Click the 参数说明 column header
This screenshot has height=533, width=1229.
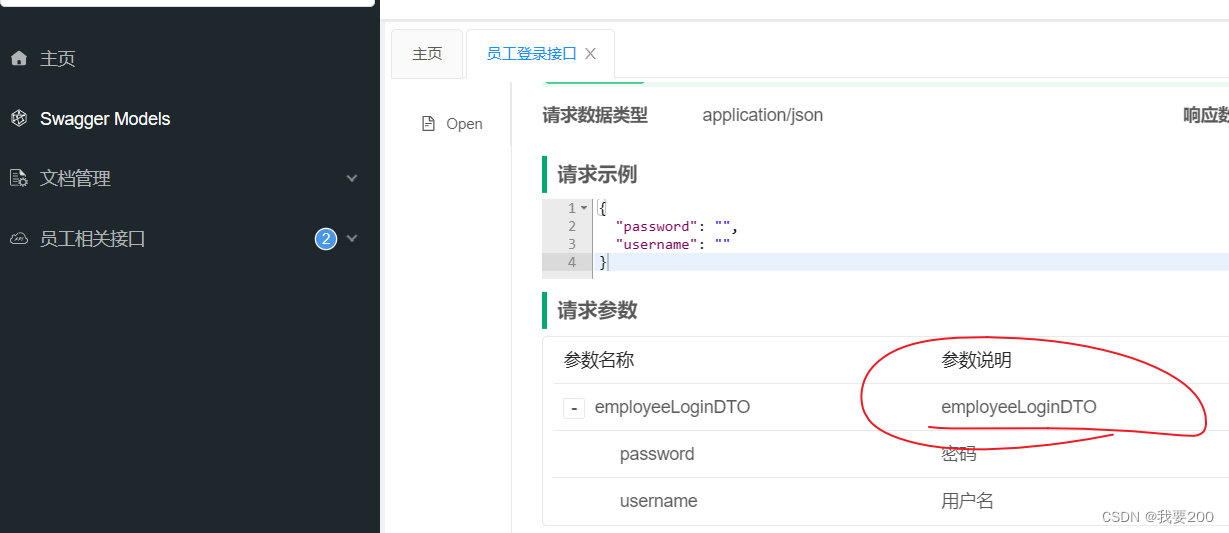point(977,360)
